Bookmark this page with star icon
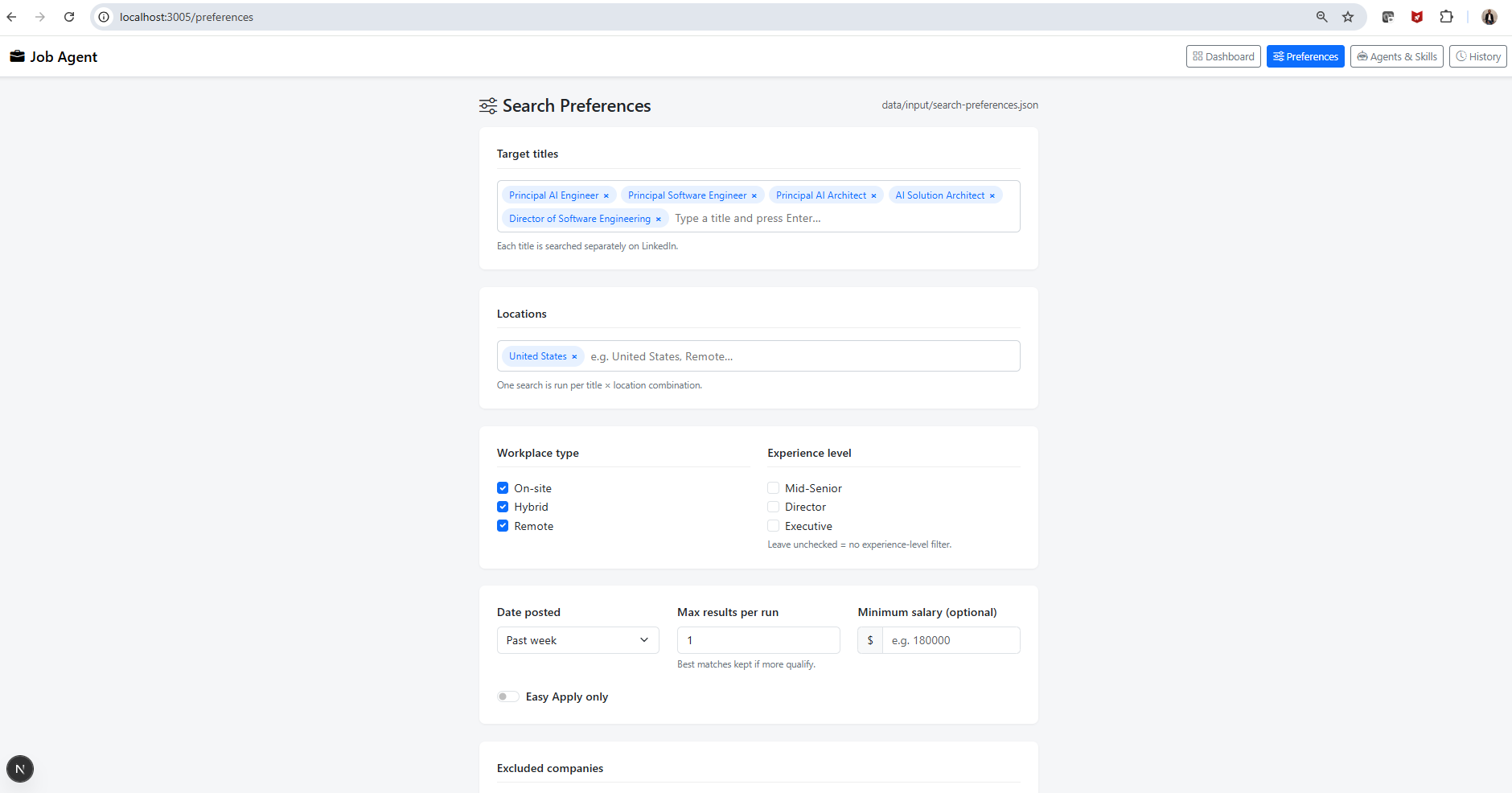Screen dimensions: 1512x793 pyautogui.click(x=1348, y=17)
